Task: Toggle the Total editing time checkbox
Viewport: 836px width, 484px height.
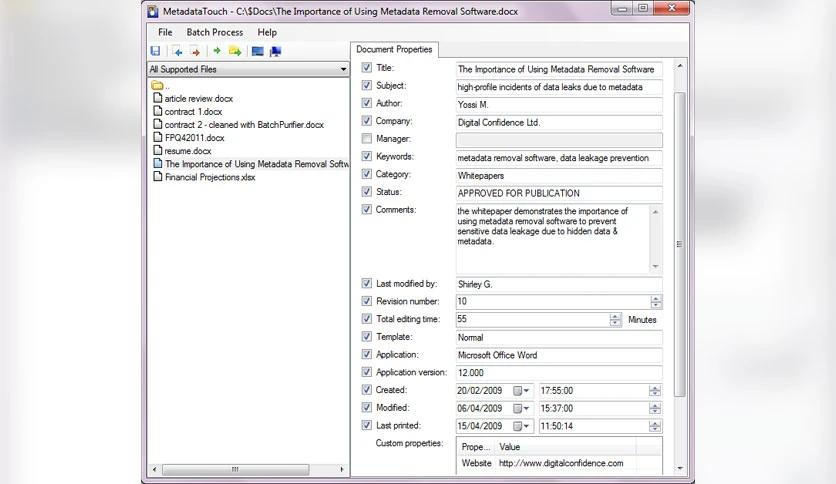Action: coord(366,319)
